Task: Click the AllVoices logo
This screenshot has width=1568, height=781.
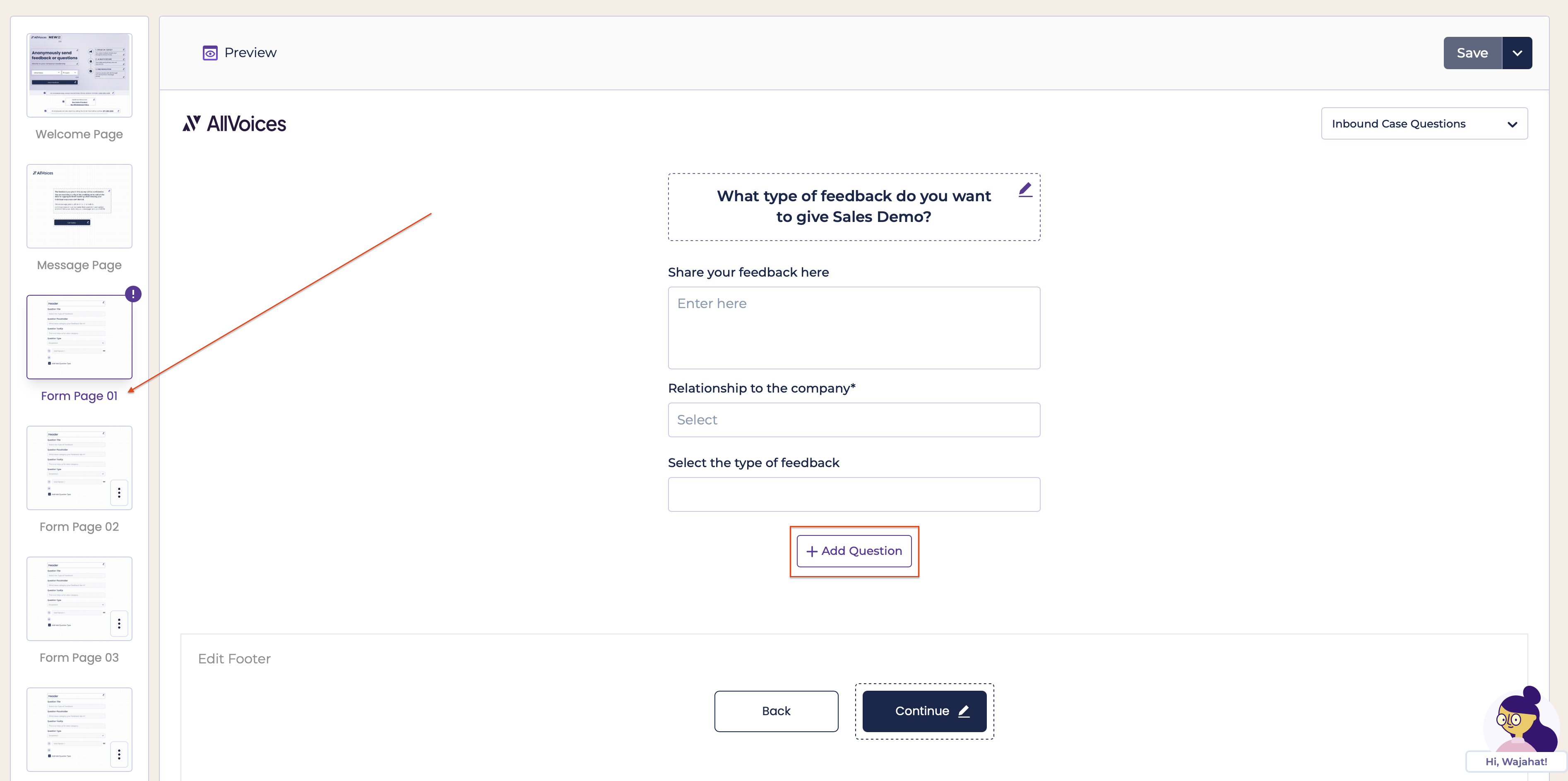Action: click(x=234, y=123)
